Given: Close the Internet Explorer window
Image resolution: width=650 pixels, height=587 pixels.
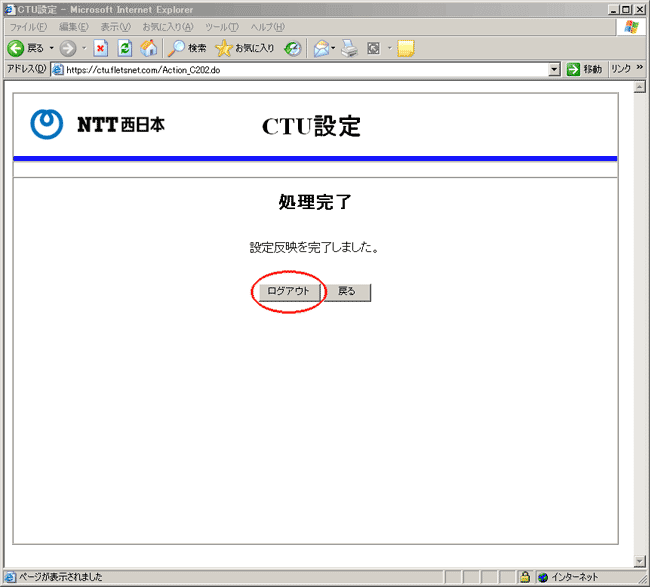Looking at the screenshot, I should 640,9.
